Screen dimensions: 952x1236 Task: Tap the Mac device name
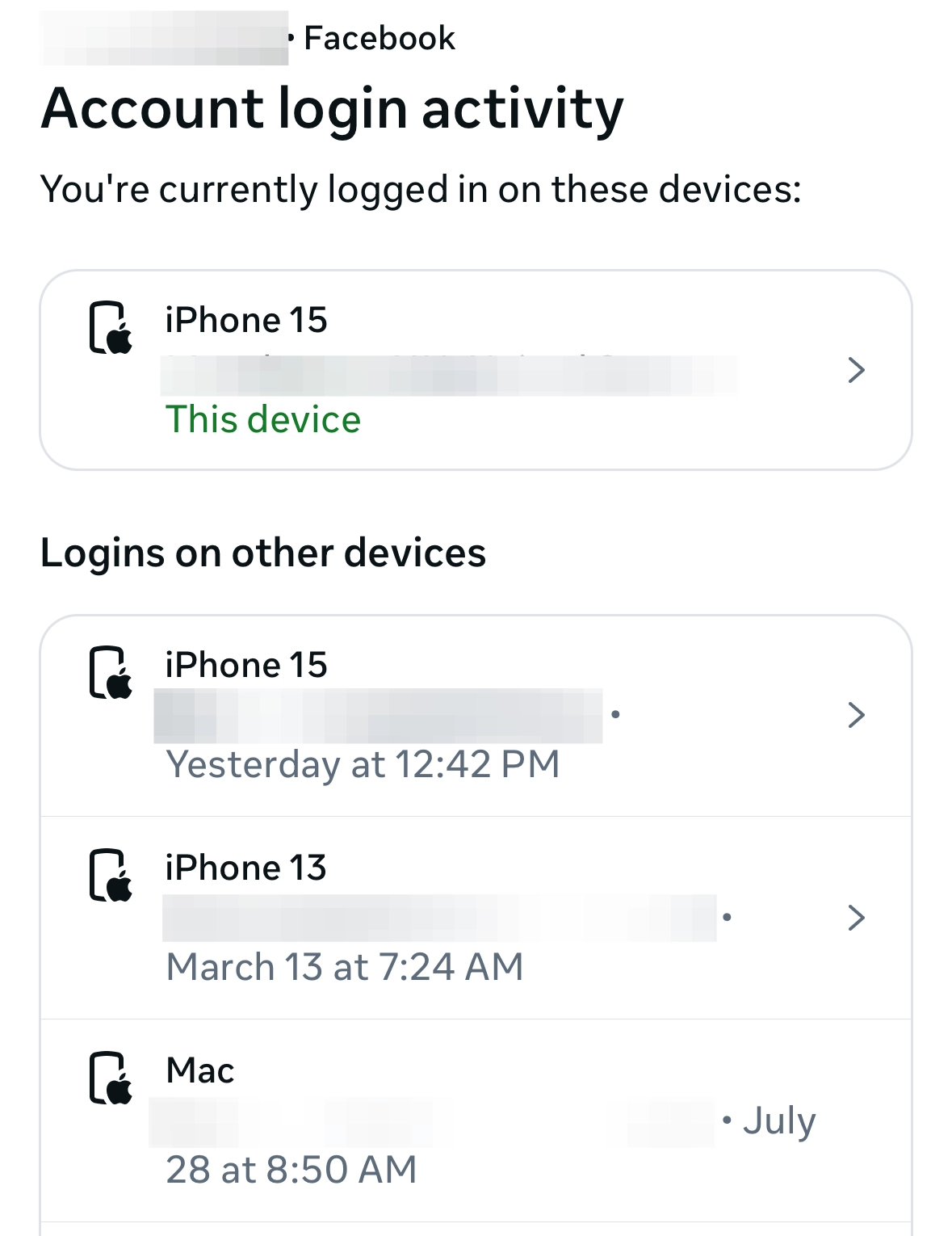(x=200, y=1071)
